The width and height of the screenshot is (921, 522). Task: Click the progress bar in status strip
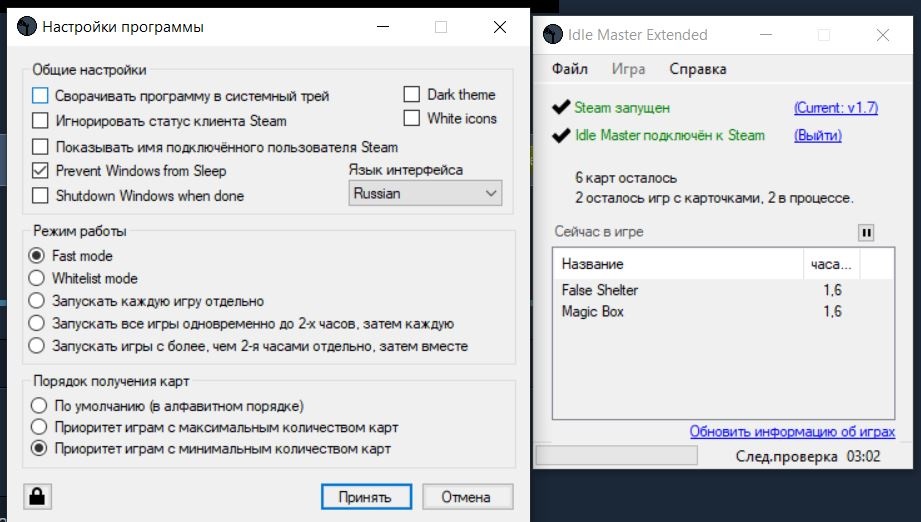(x=617, y=456)
